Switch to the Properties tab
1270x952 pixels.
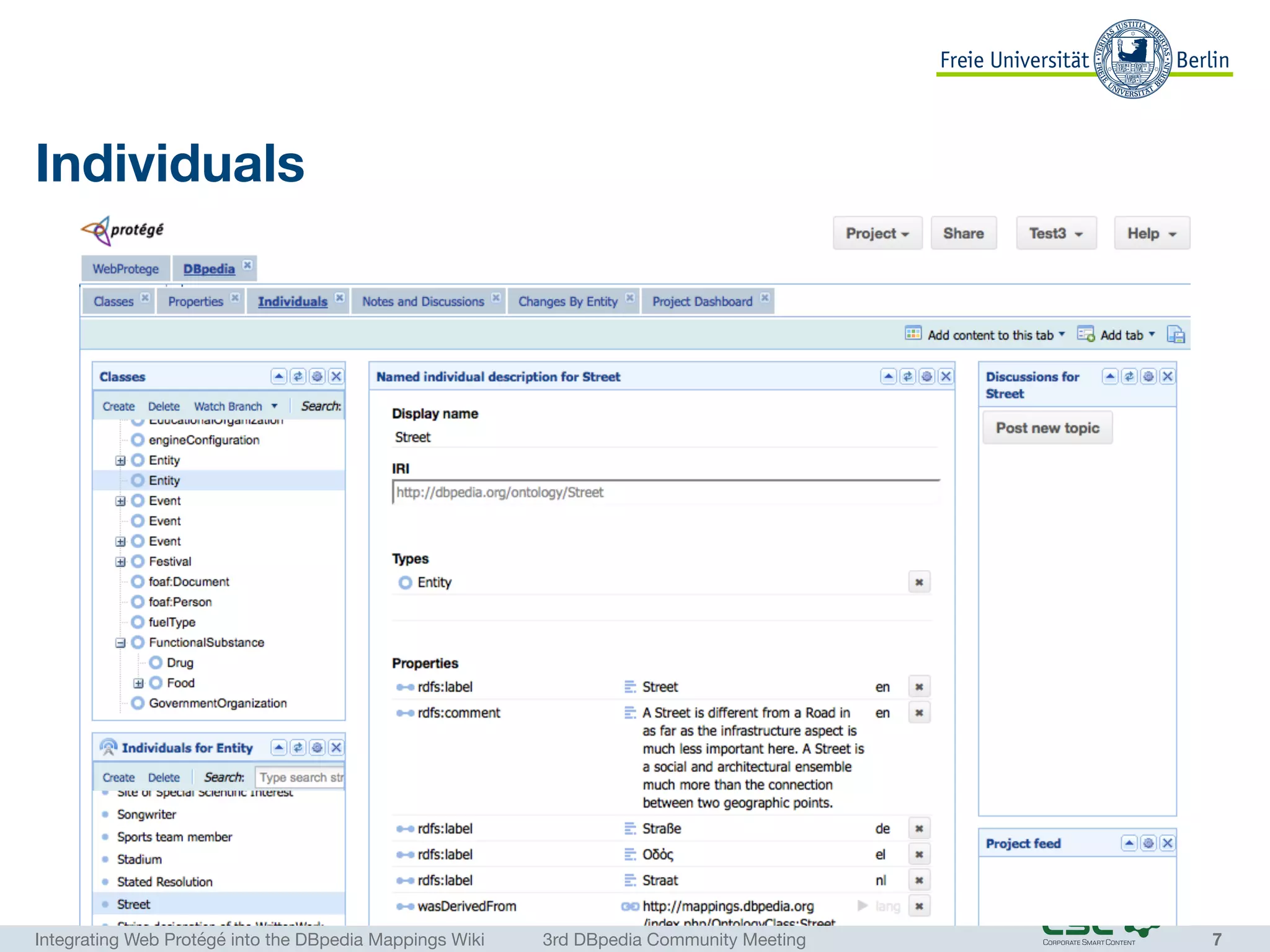click(195, 301)
